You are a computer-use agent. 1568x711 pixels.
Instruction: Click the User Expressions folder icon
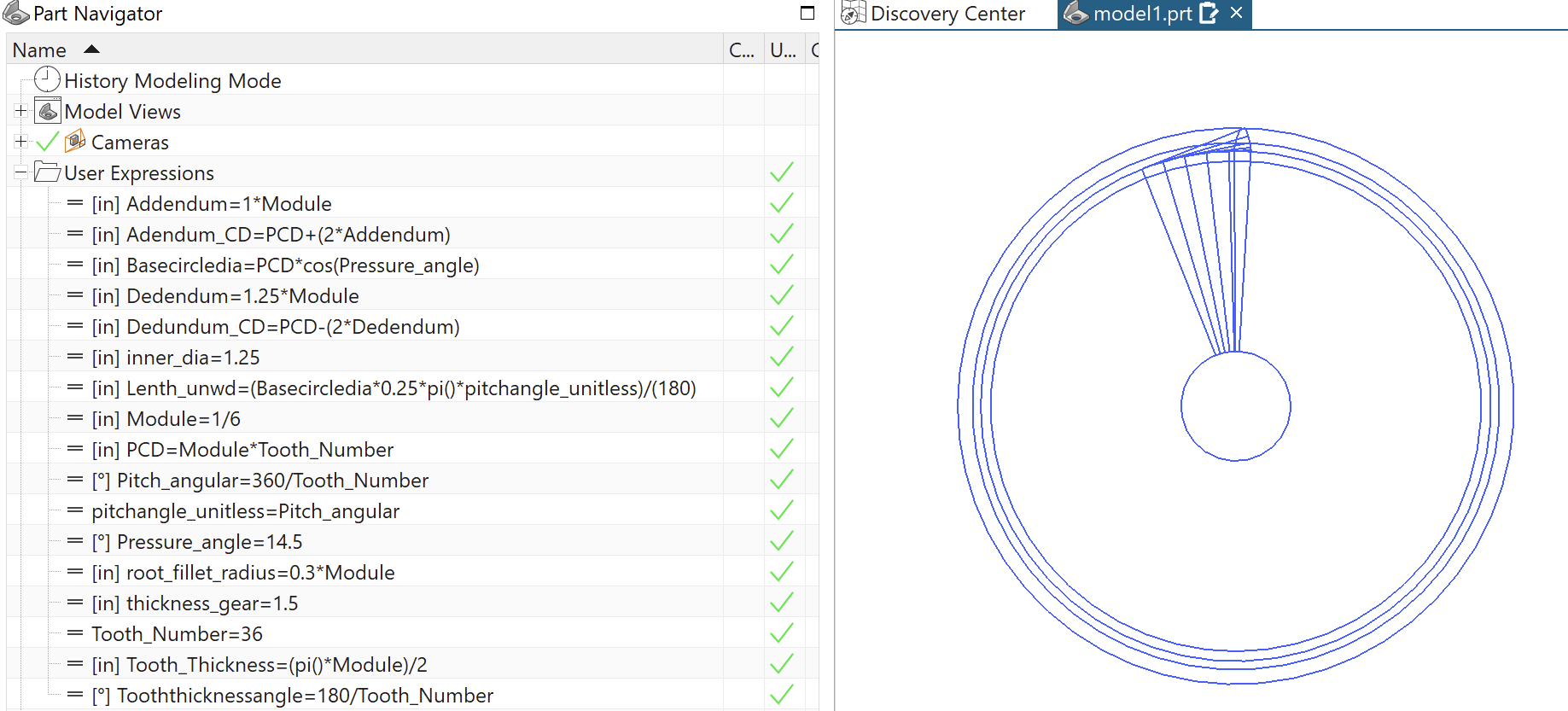click(x=47, y=172)
